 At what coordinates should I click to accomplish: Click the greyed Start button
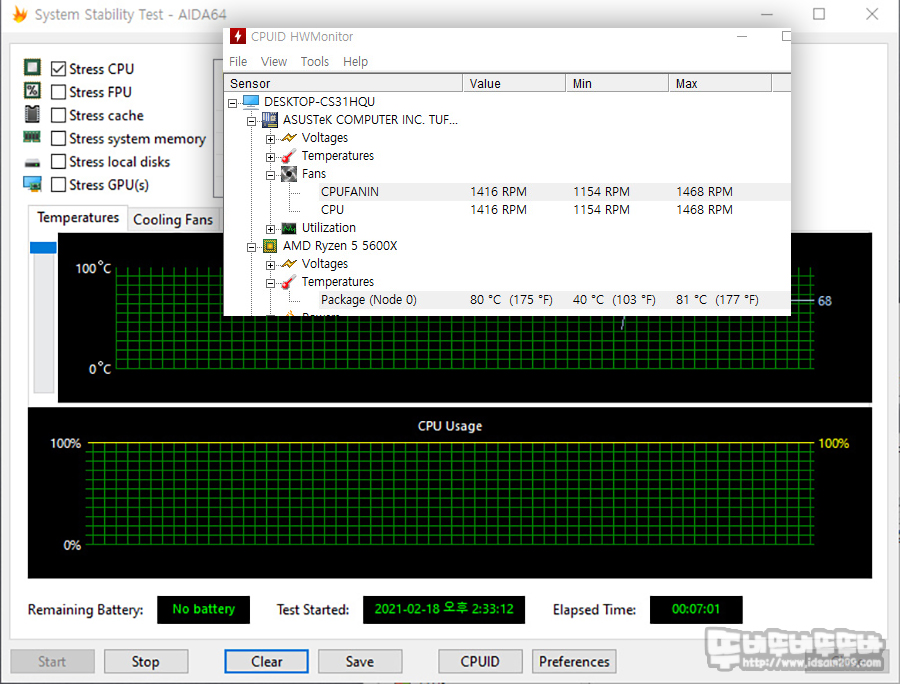52,662
